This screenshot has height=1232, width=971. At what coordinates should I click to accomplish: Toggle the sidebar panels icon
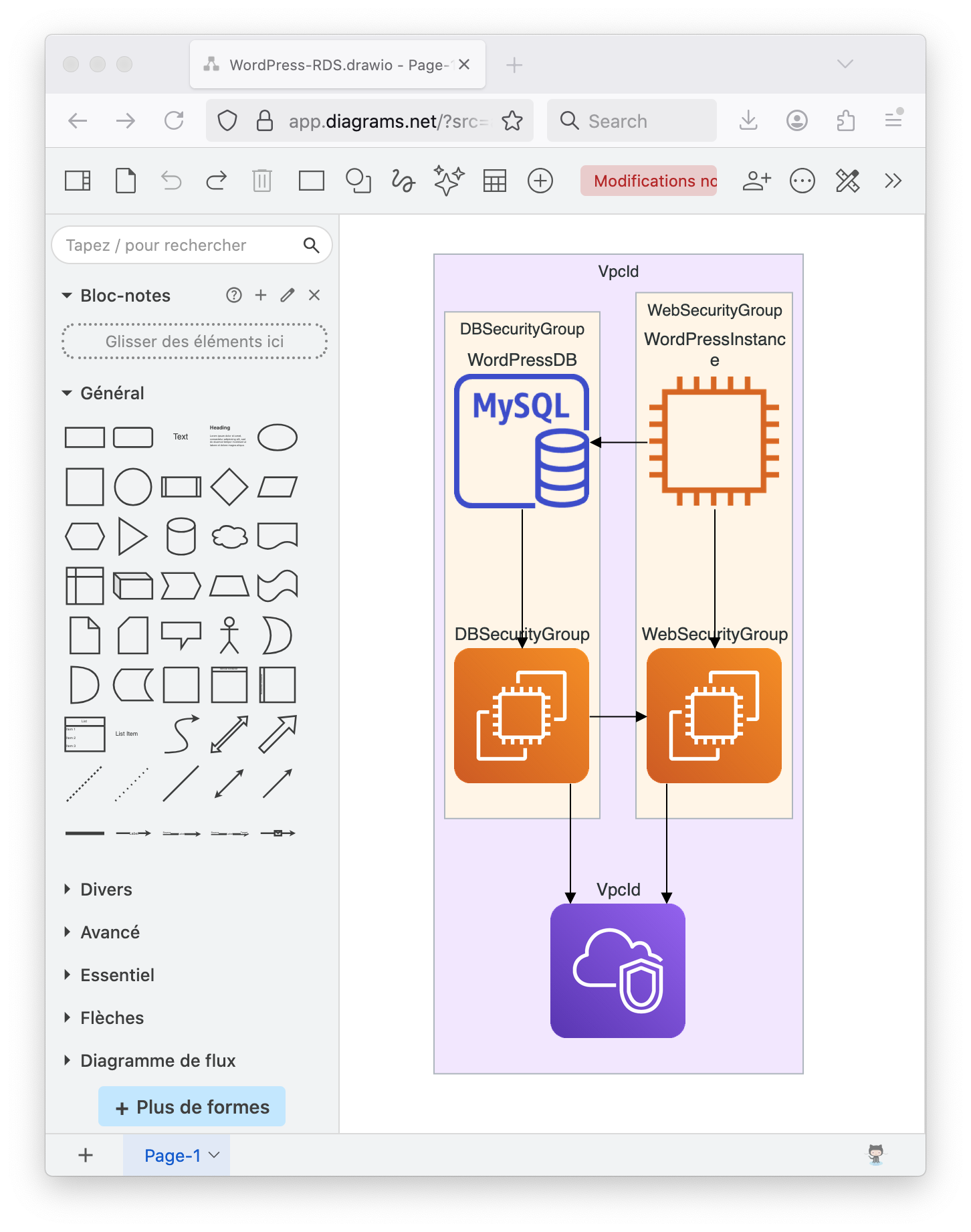[x=78, y=181]
